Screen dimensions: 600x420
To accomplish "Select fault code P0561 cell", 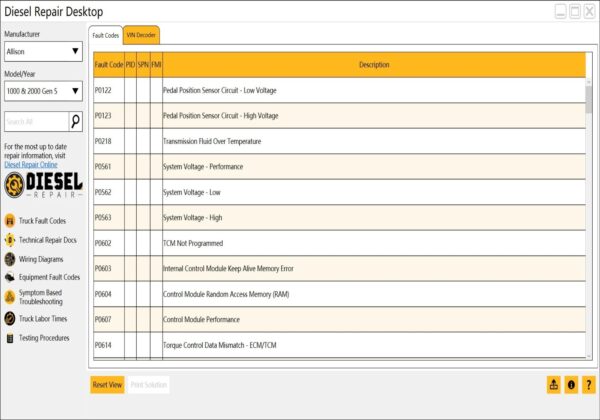I will 109,166.
